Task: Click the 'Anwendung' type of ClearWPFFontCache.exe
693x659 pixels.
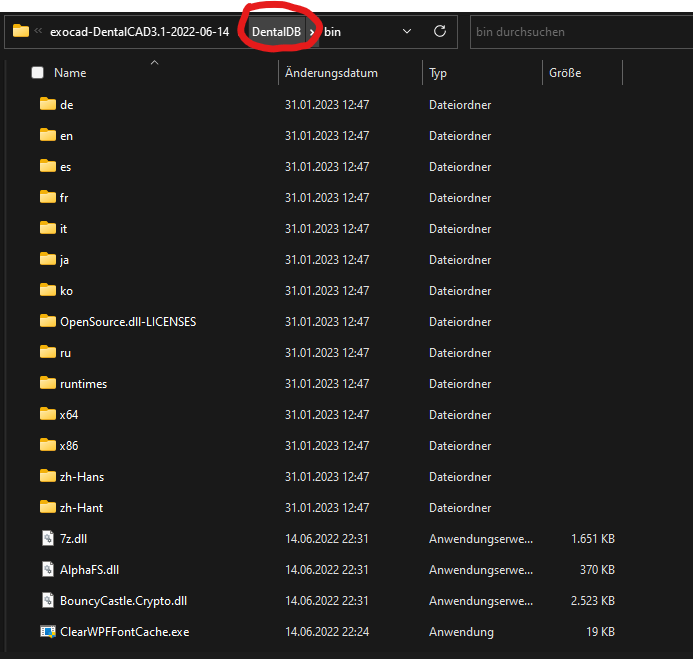Action: click(x=461, y=632)
